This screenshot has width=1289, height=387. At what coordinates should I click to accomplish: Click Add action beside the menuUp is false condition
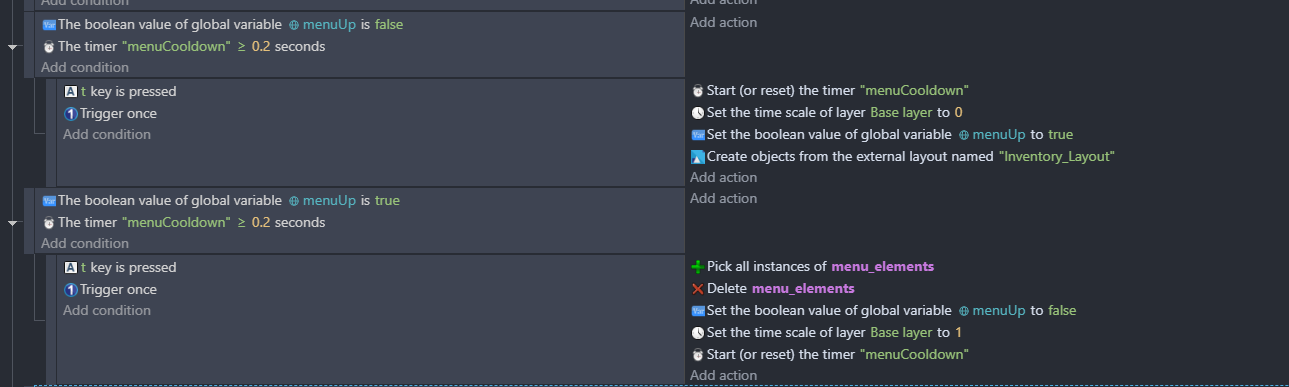point(724,22)
